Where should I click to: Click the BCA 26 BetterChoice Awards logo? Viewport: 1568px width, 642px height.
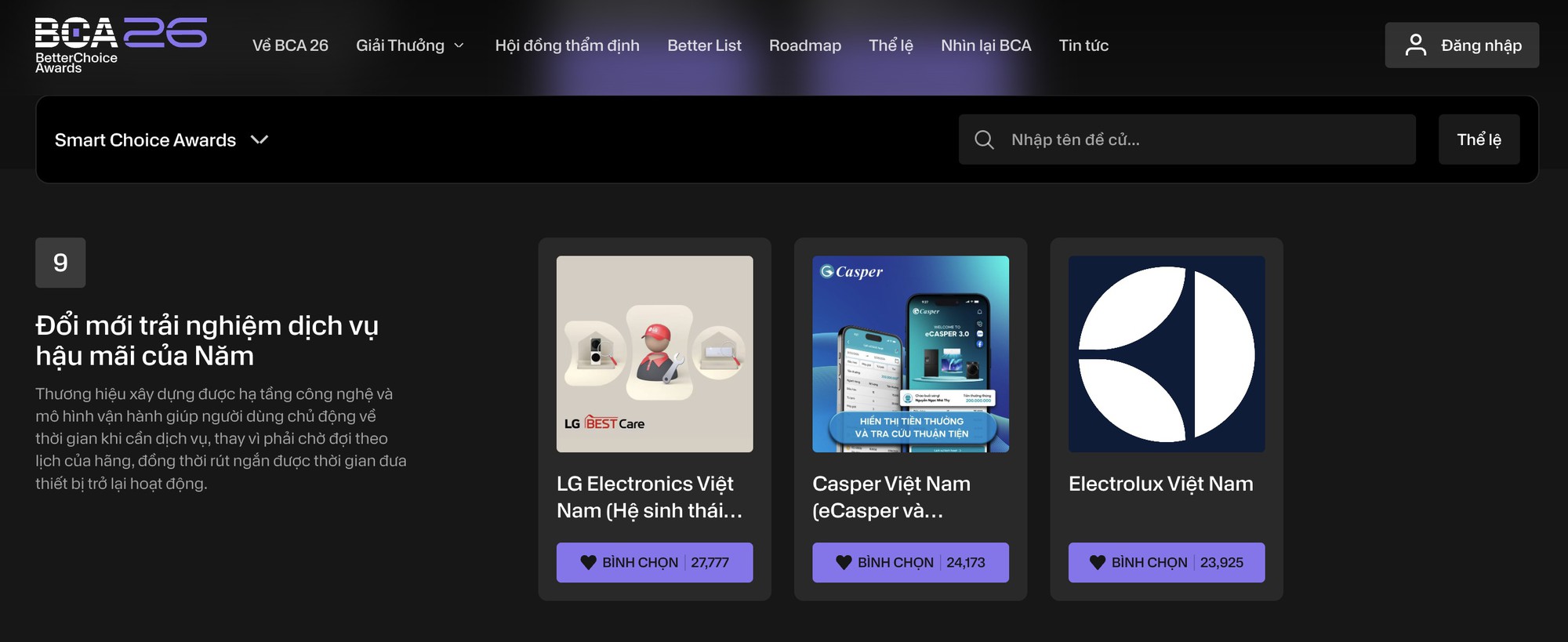[x=121, y=45]
